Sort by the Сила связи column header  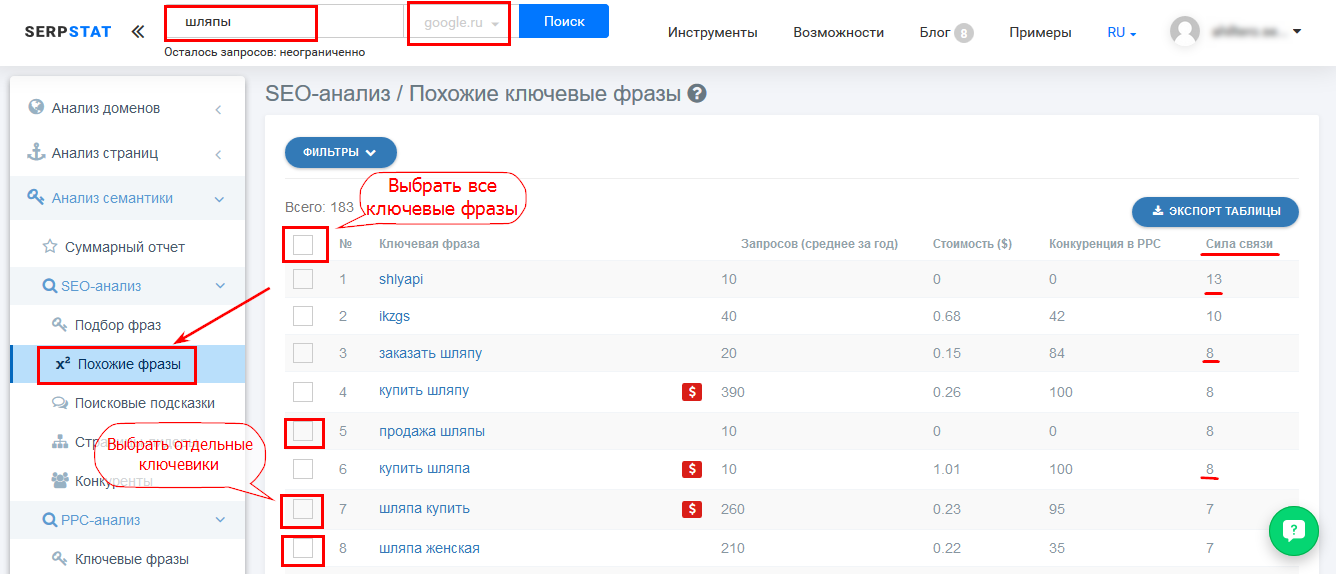tap(1239, 244)
